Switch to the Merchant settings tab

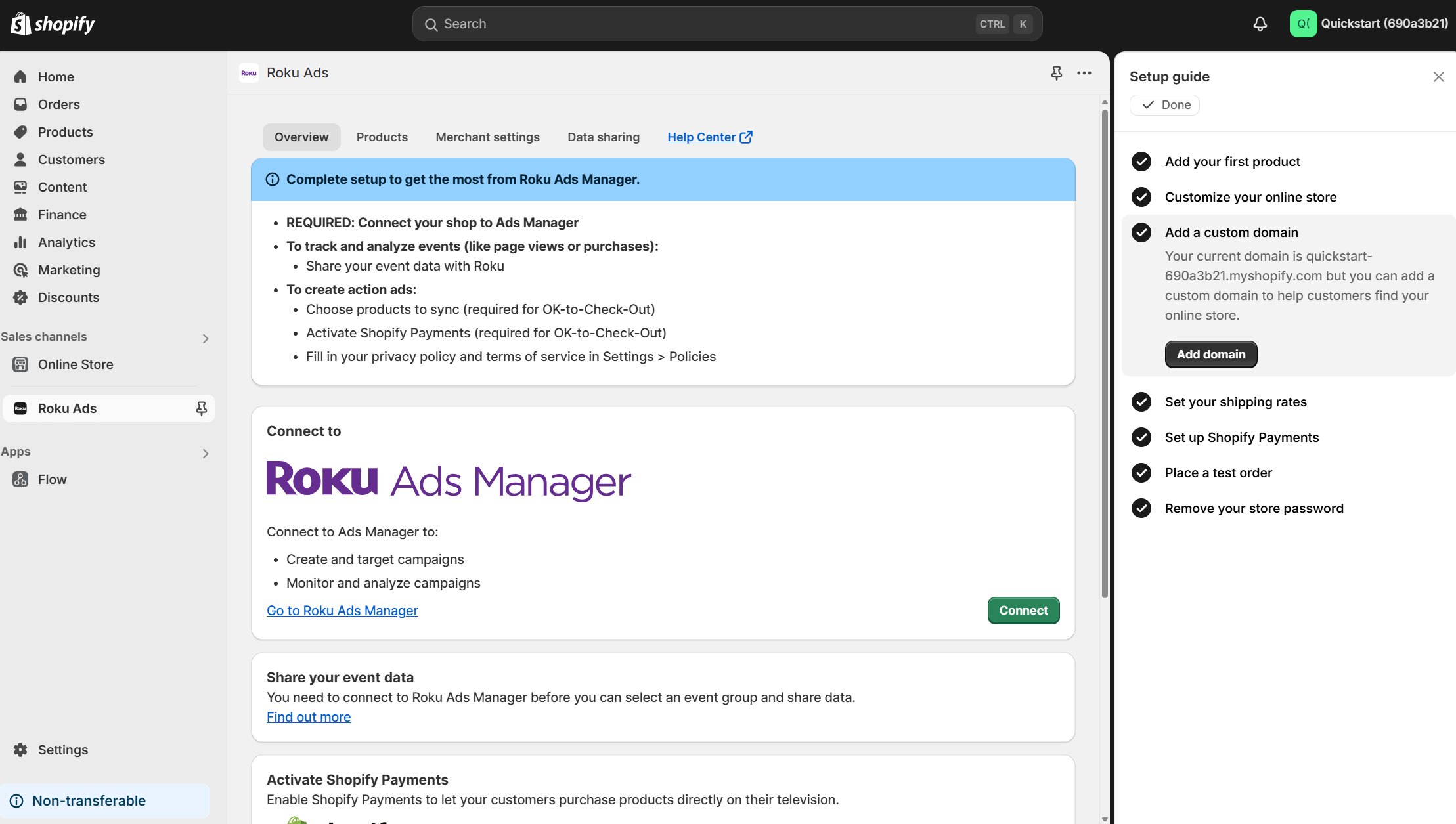[x=487, y=137]
